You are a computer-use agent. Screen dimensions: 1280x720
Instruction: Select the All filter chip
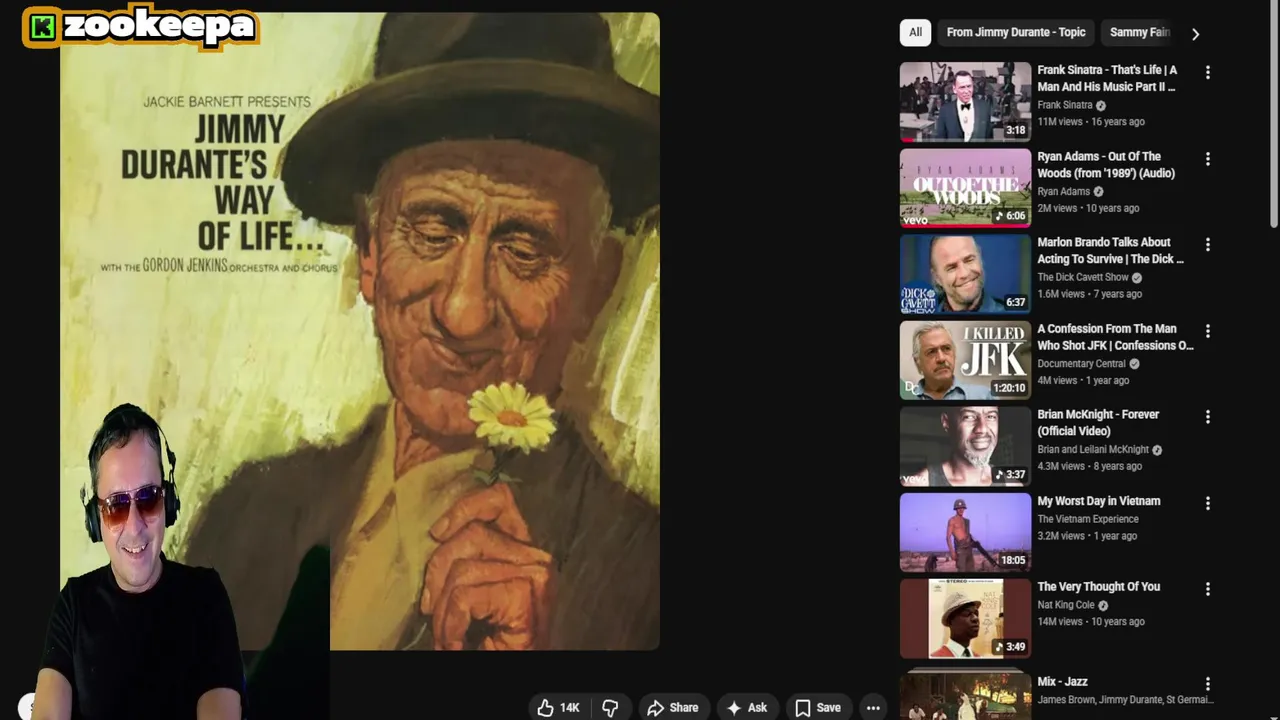coord(915,32)
